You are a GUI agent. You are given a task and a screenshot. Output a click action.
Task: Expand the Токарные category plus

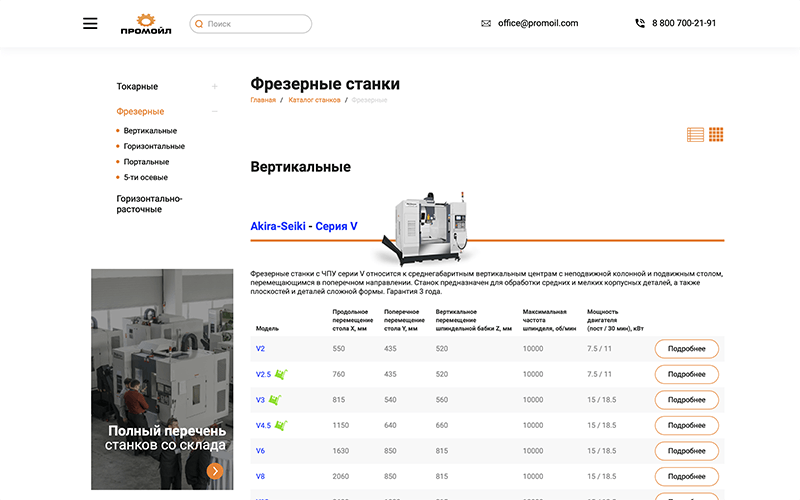click(x=215, y=87)
